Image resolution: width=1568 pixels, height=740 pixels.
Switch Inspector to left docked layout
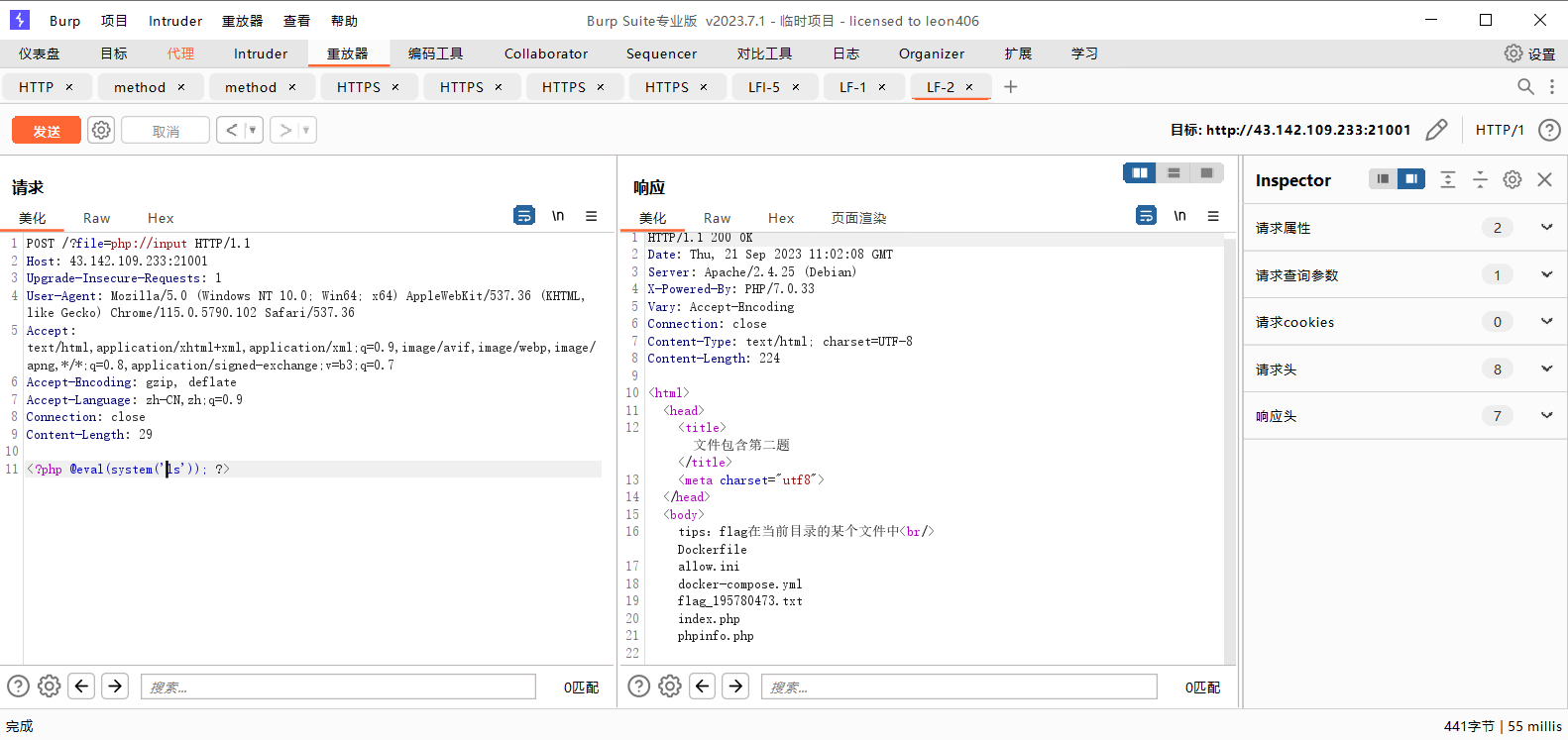tap(1383, 178)
